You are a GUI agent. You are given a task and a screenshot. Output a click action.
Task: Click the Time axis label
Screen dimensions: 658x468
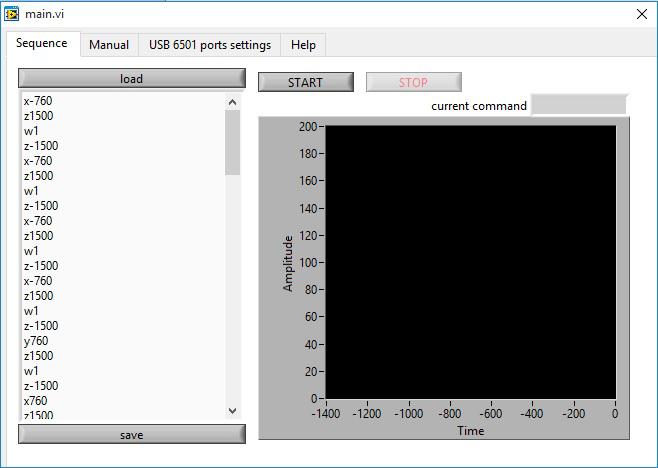point(470,431)
